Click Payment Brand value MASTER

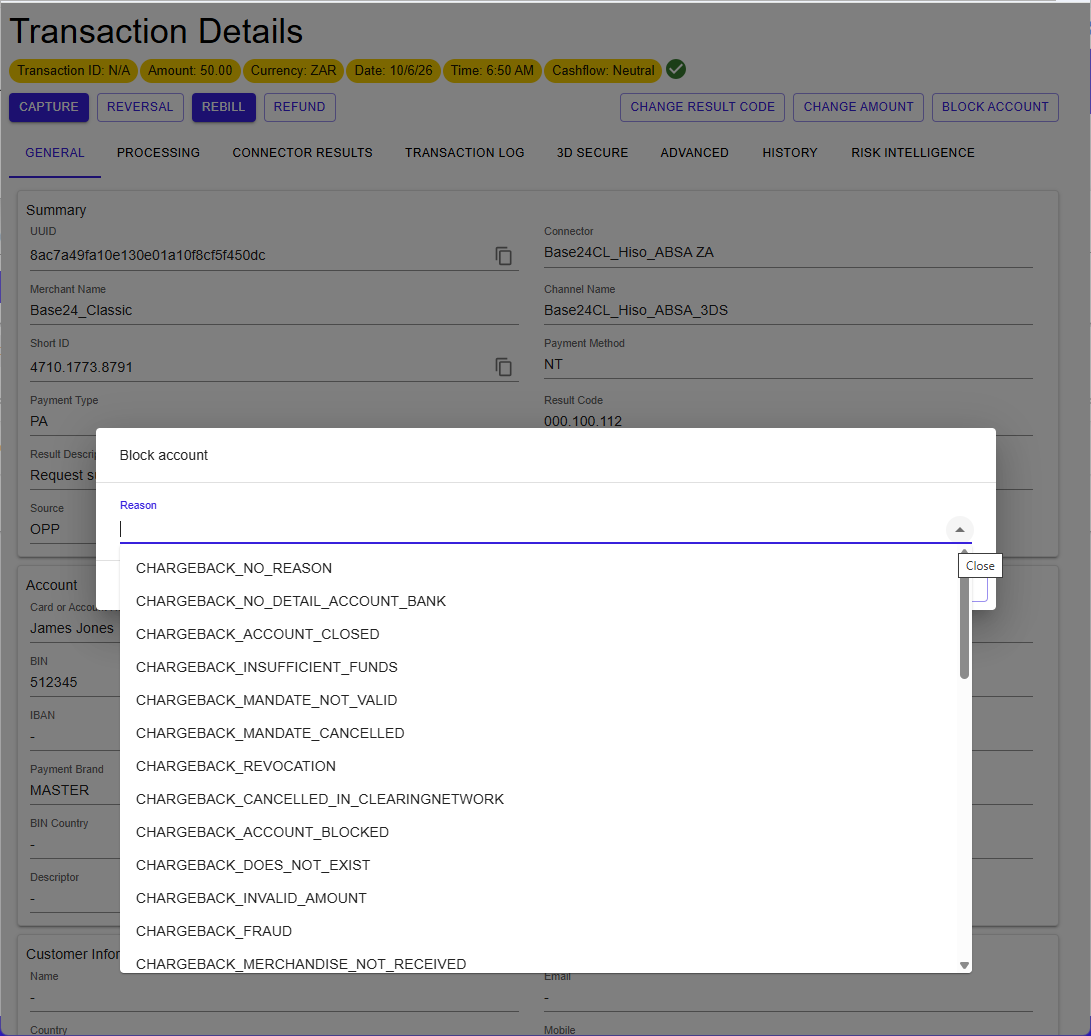60,790
